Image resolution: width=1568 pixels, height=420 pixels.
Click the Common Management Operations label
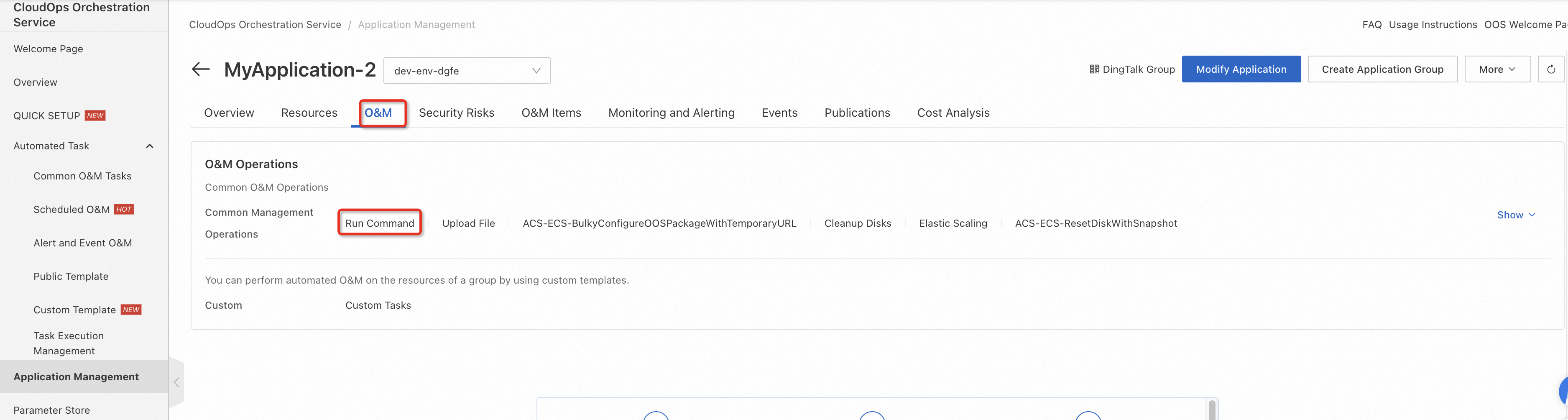[259, 223]
